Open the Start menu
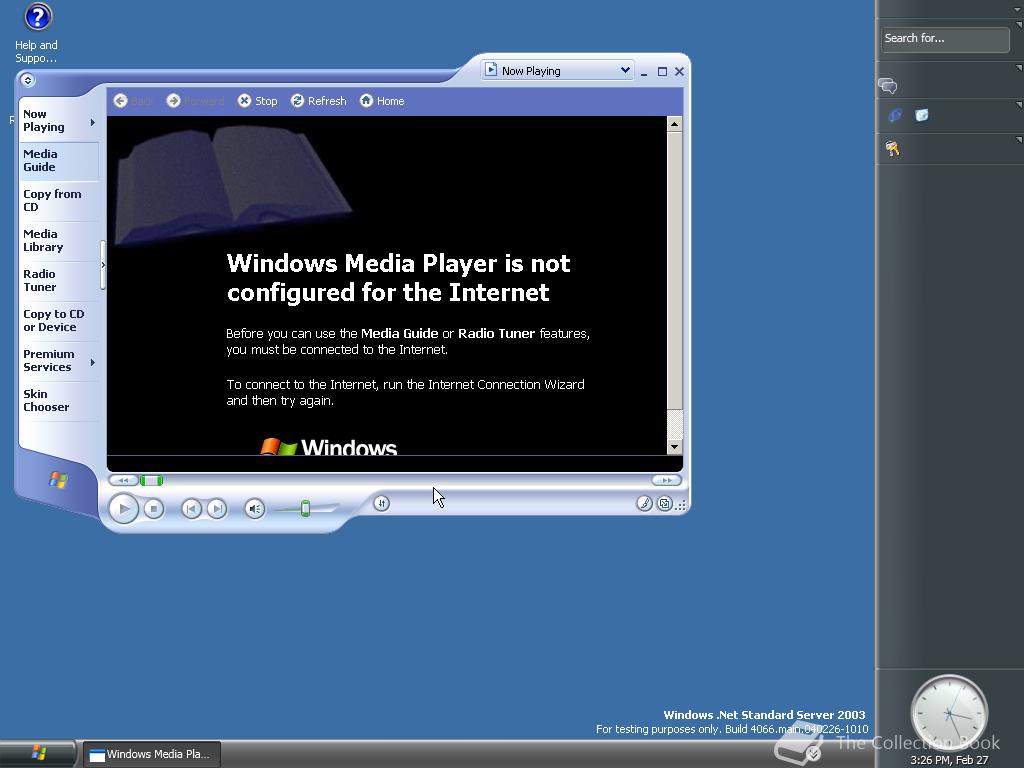 (x=38, y=754)
